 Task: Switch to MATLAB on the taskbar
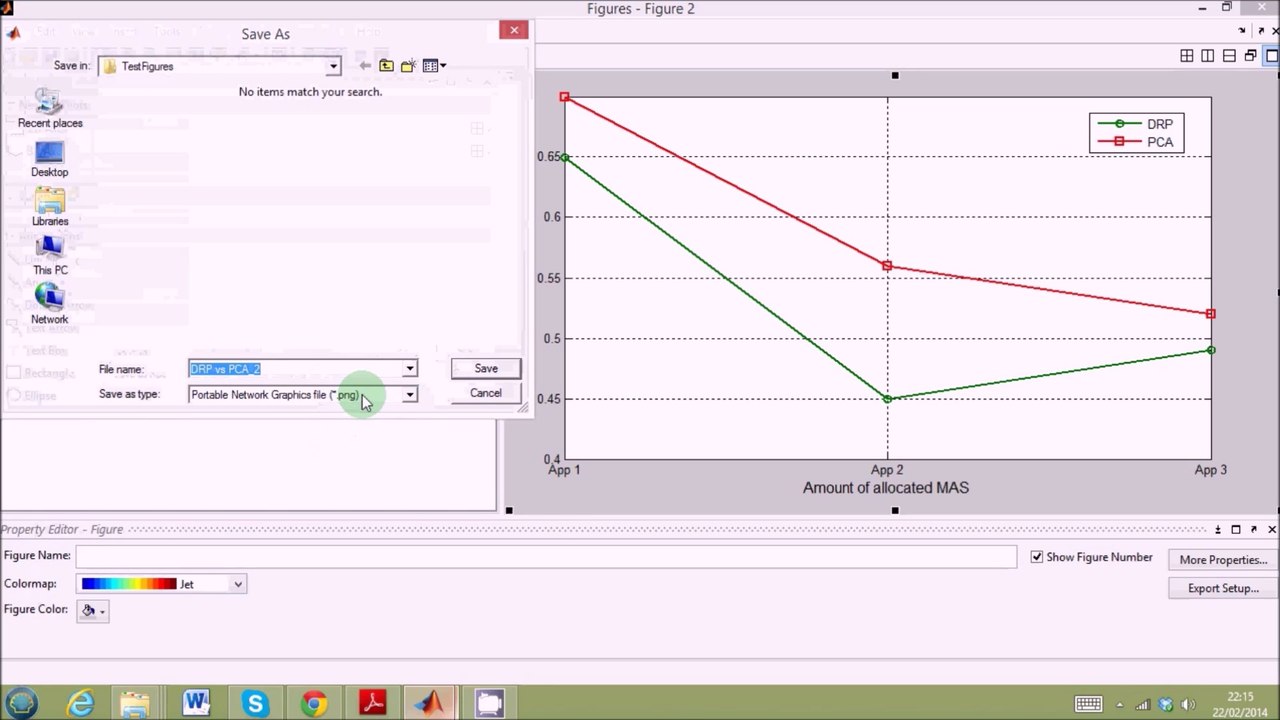point(431,703)
